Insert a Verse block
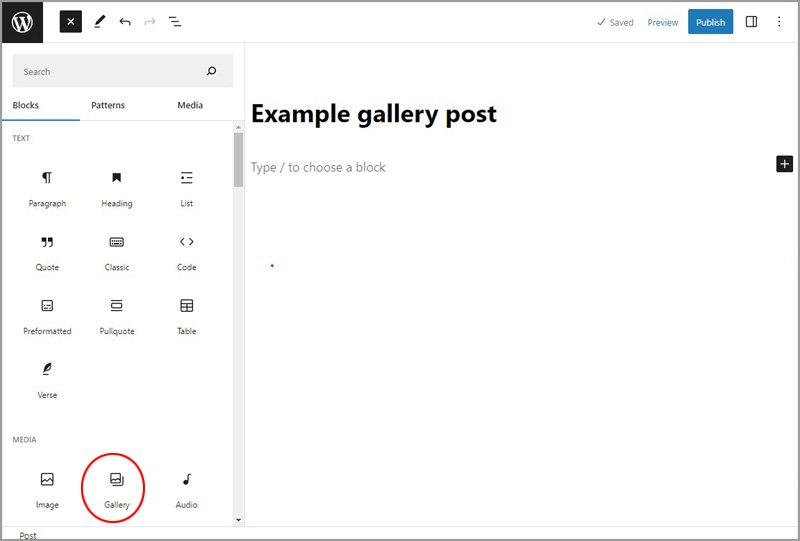800x541 pixels. click(47, 381)
